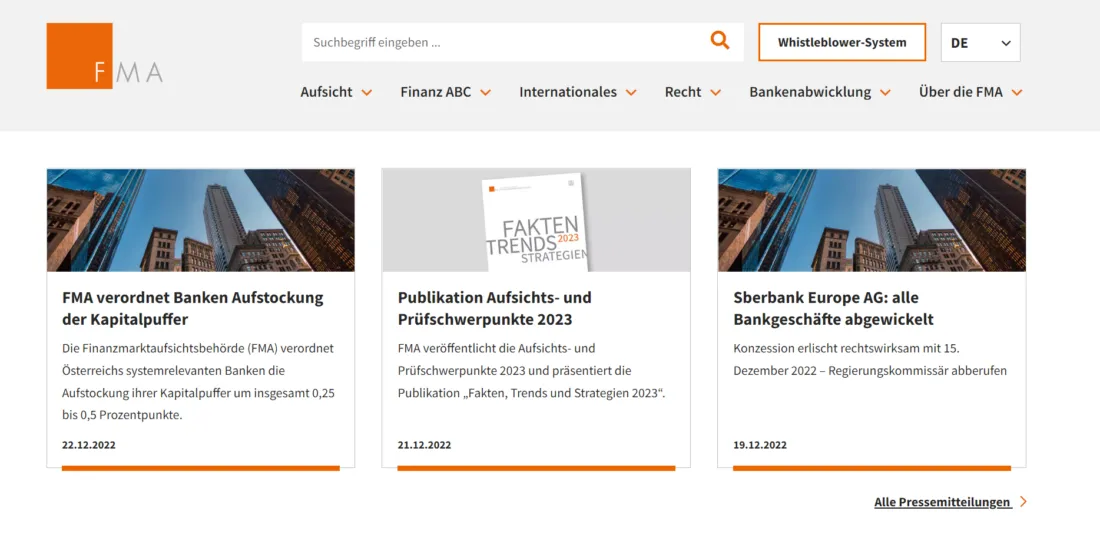Open the Whistleblower-System button

(842, 42)
